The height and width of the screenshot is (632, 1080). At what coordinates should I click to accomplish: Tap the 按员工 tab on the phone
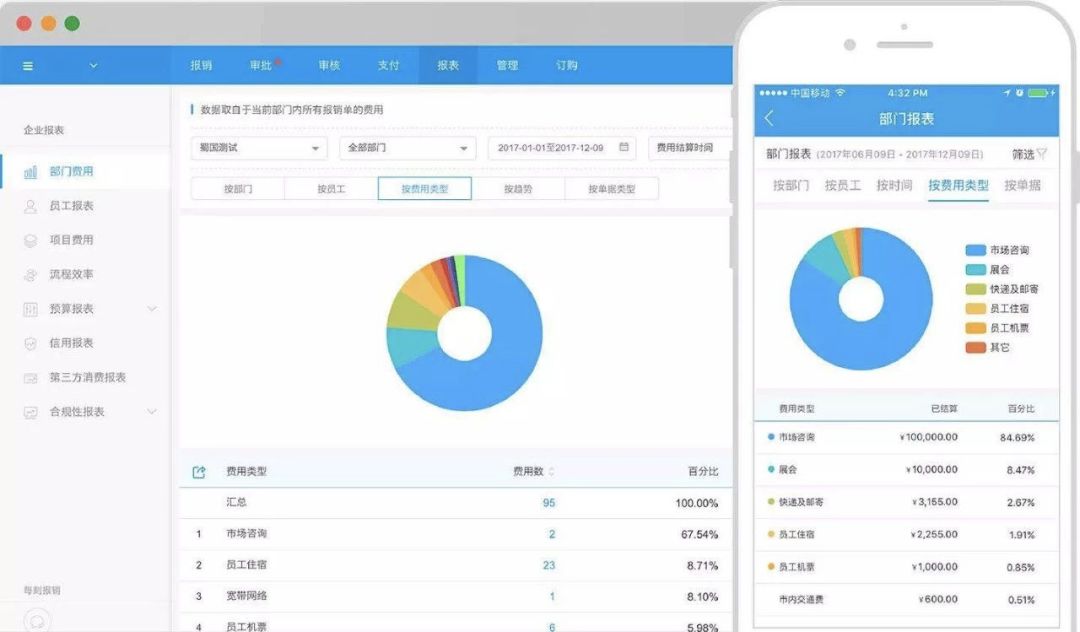point(843,185)
